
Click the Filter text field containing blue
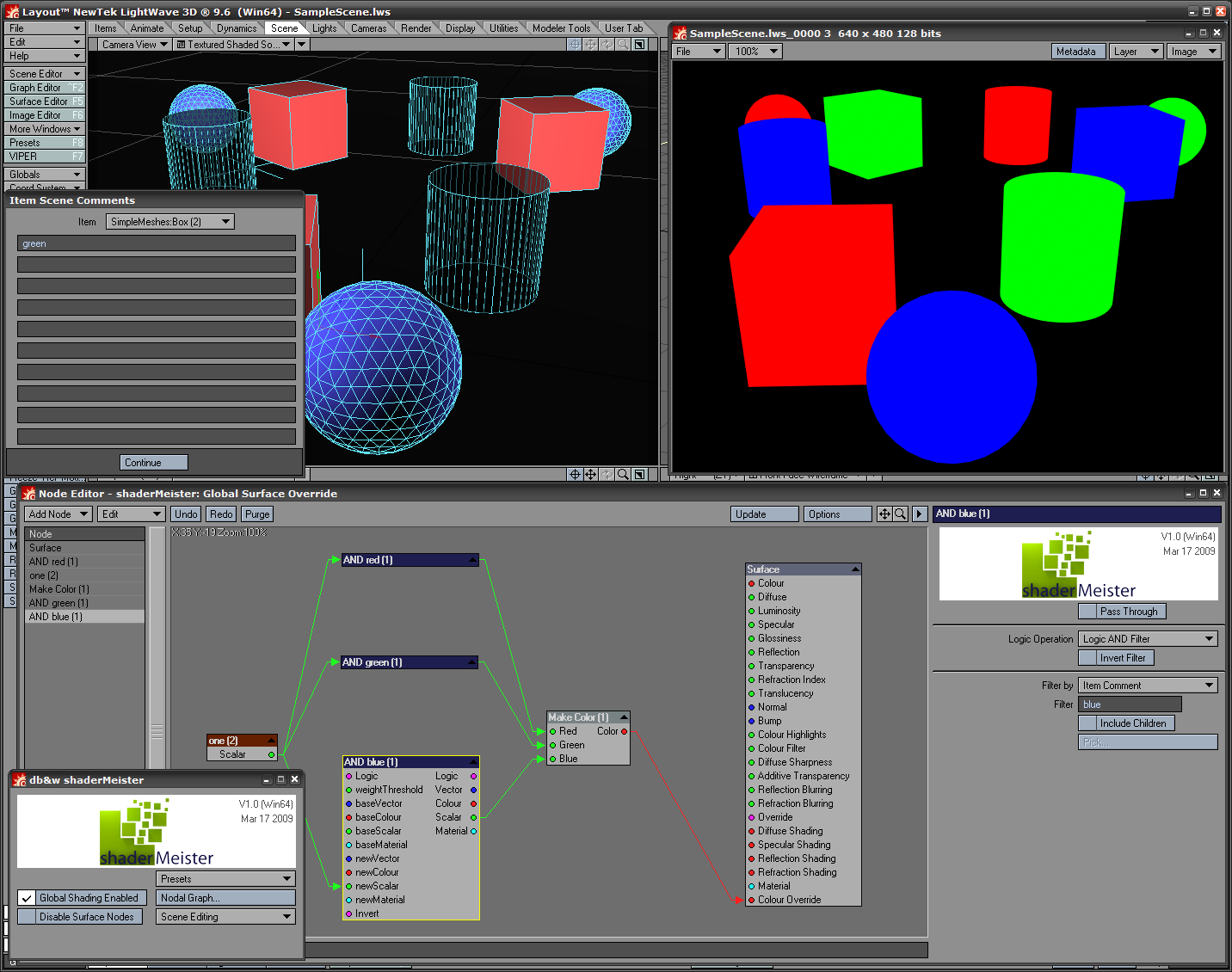click(1129, 704)
